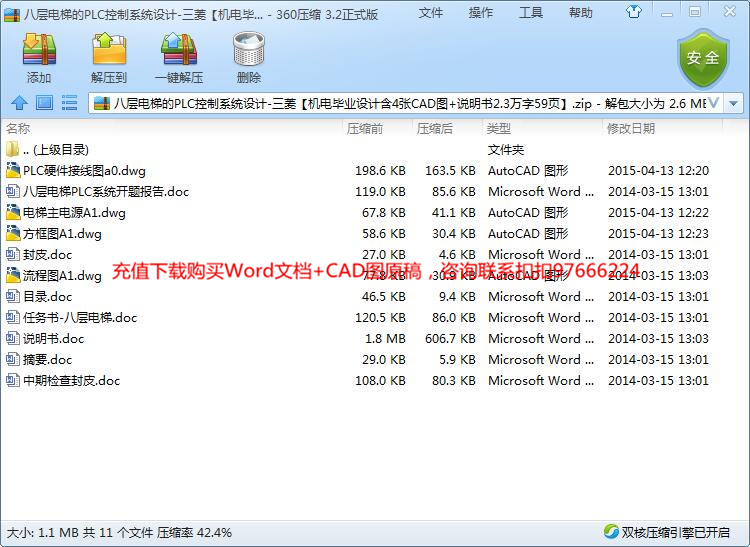Click the 2015-04-13 12:20 date cell
Viewport: 750px width, 547px height.
[x=658, y=171]
